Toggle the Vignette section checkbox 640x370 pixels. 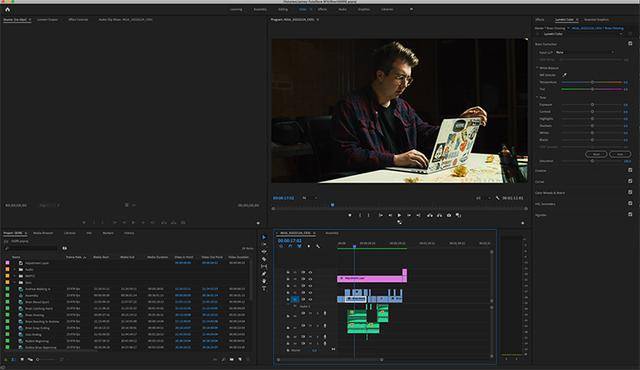630,215
